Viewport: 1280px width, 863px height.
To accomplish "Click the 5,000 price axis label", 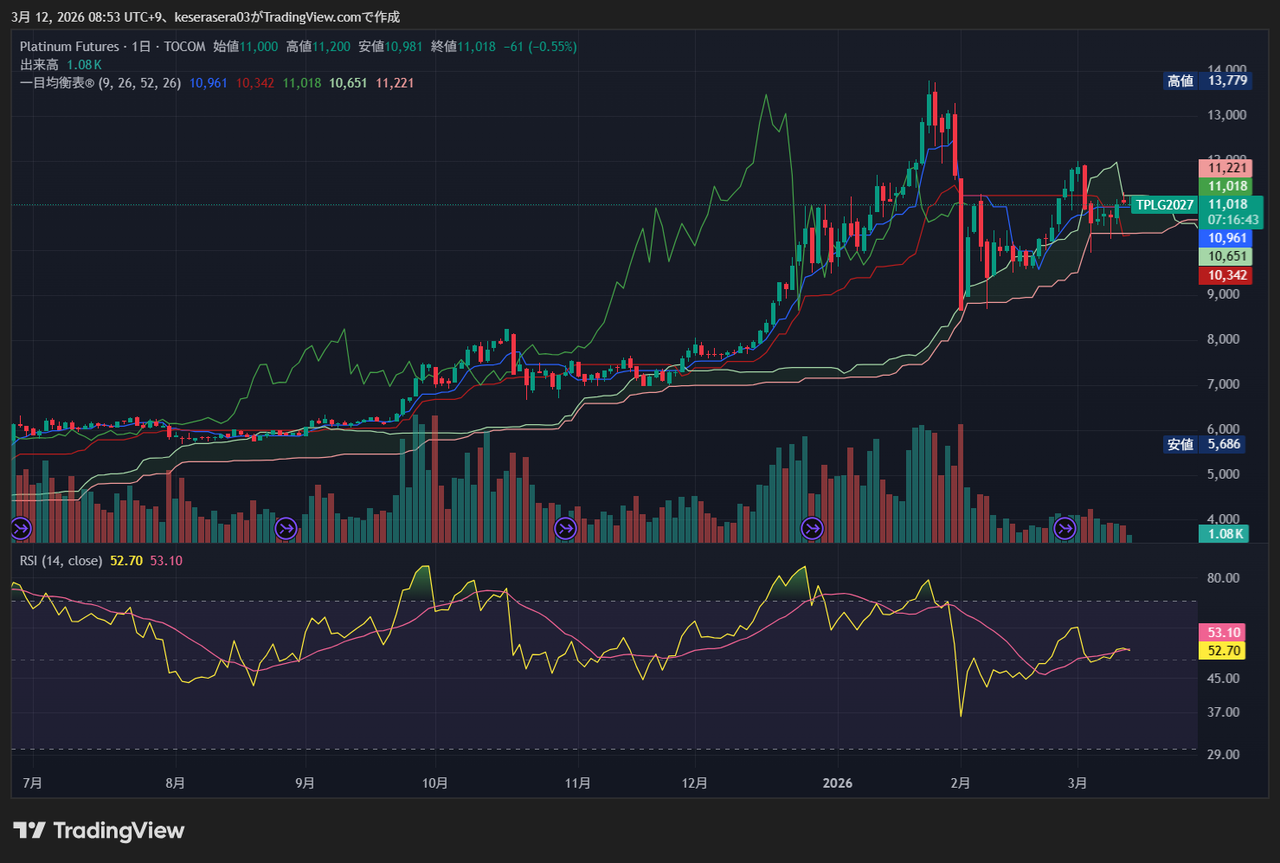I will [1224, 474].
